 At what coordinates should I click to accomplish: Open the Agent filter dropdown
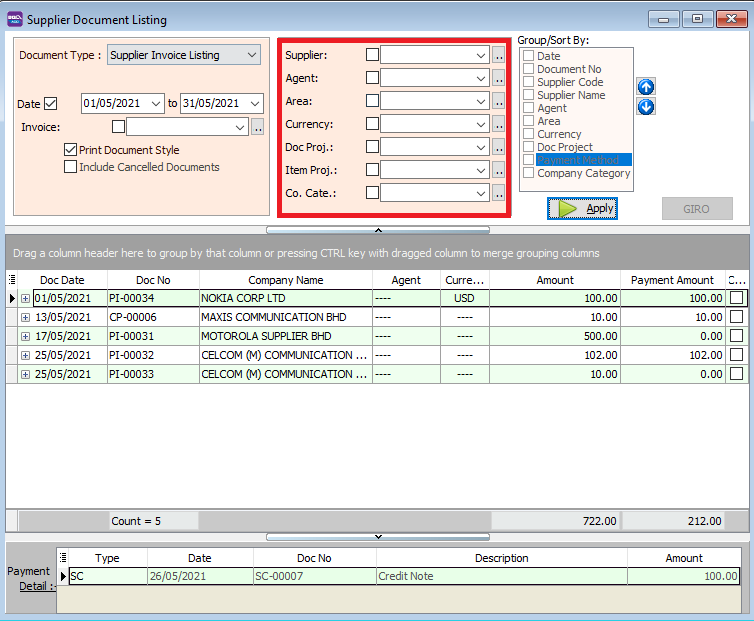click(x=481, y=78)
